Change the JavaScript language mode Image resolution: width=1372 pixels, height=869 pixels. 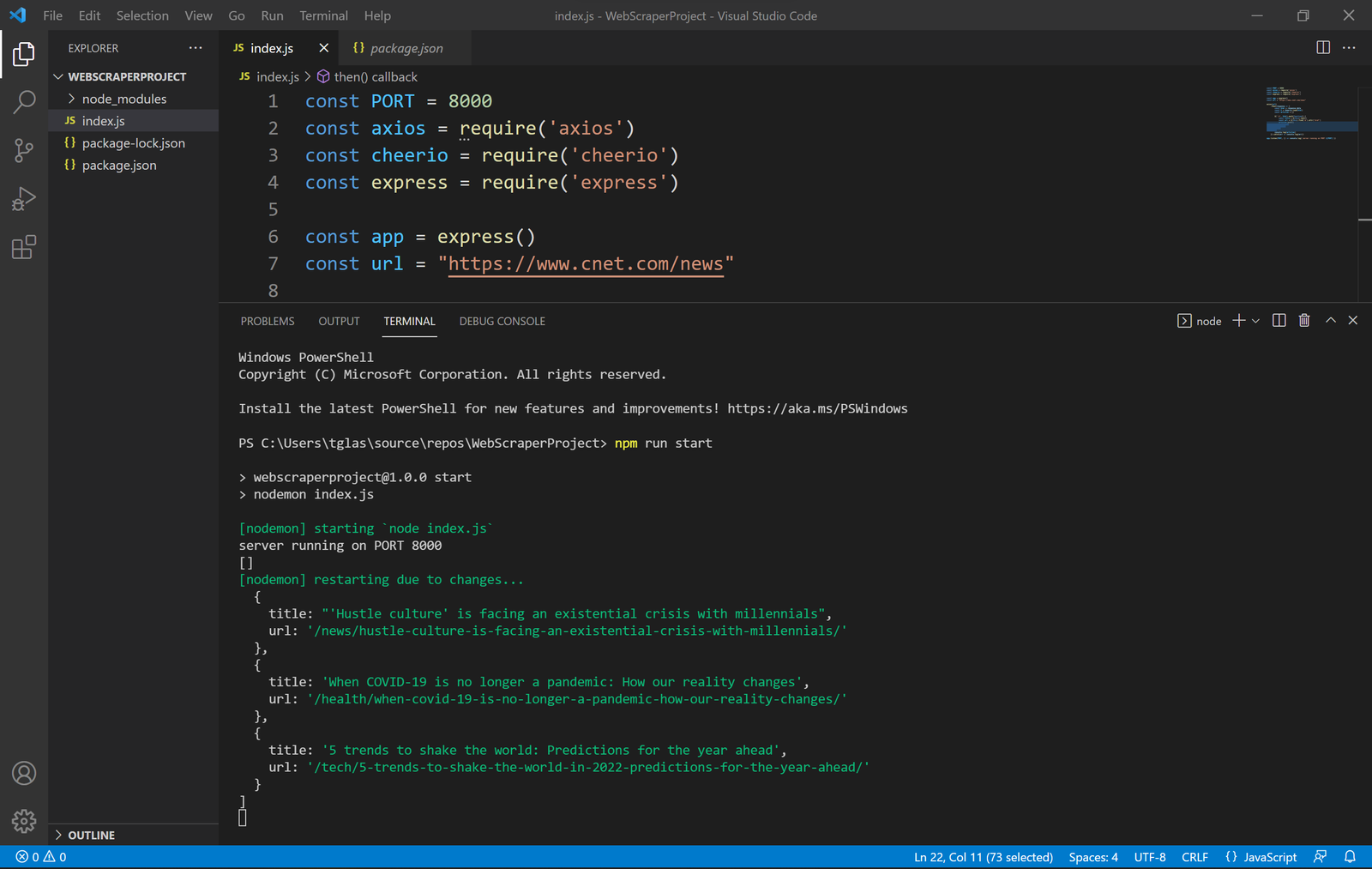(x=1269, y=857)
